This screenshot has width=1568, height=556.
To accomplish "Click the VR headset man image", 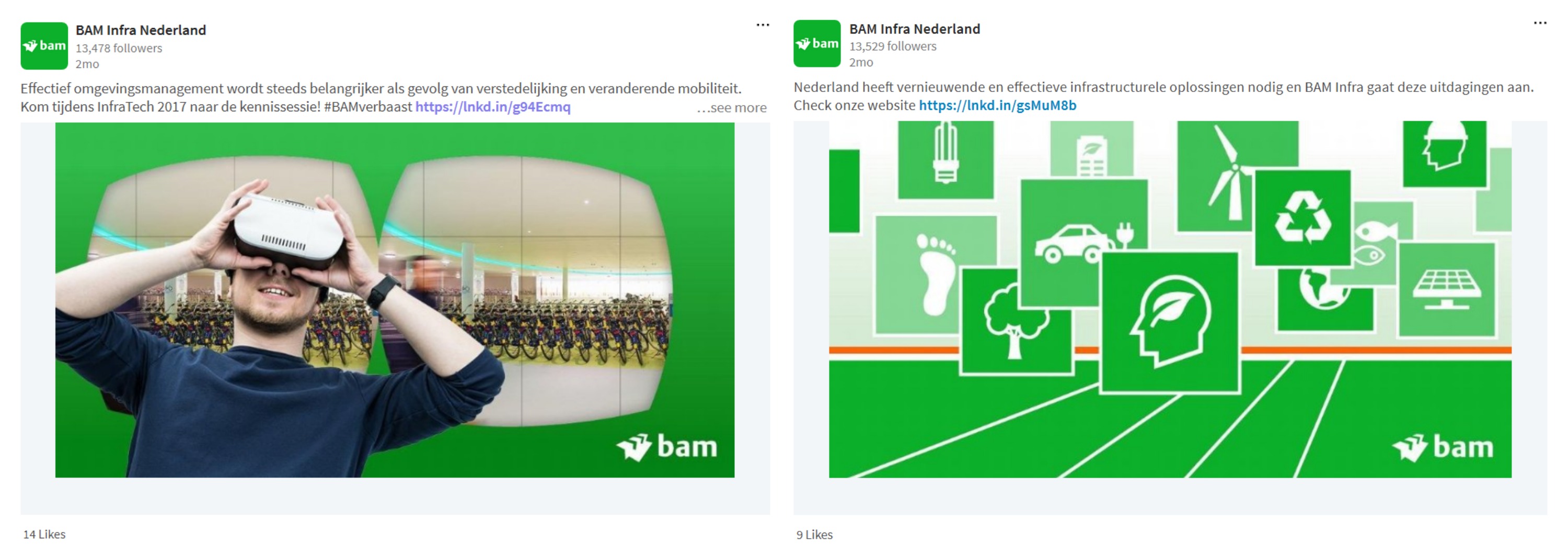I will click(x=395, y=300).
